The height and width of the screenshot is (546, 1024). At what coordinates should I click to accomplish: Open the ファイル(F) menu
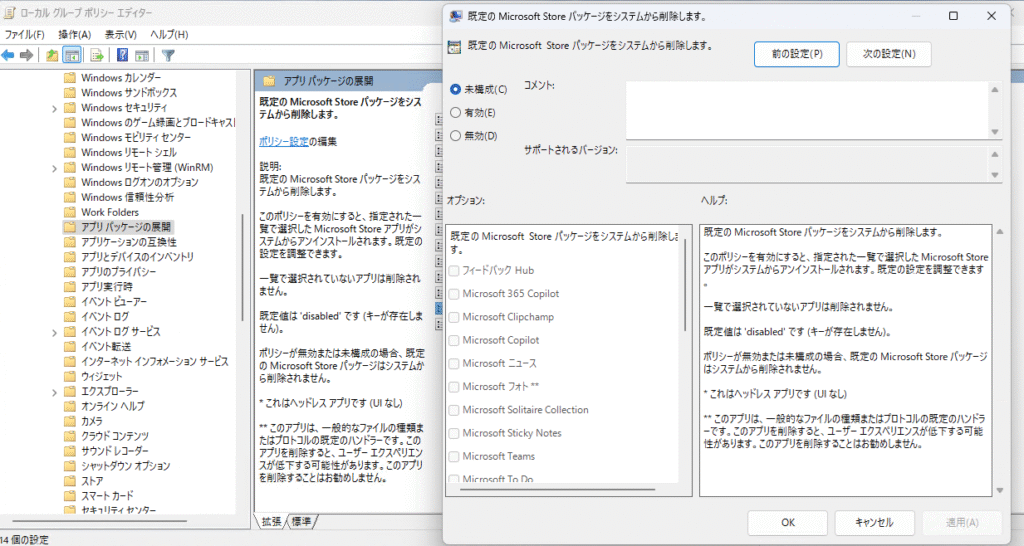tap(25, 35)
